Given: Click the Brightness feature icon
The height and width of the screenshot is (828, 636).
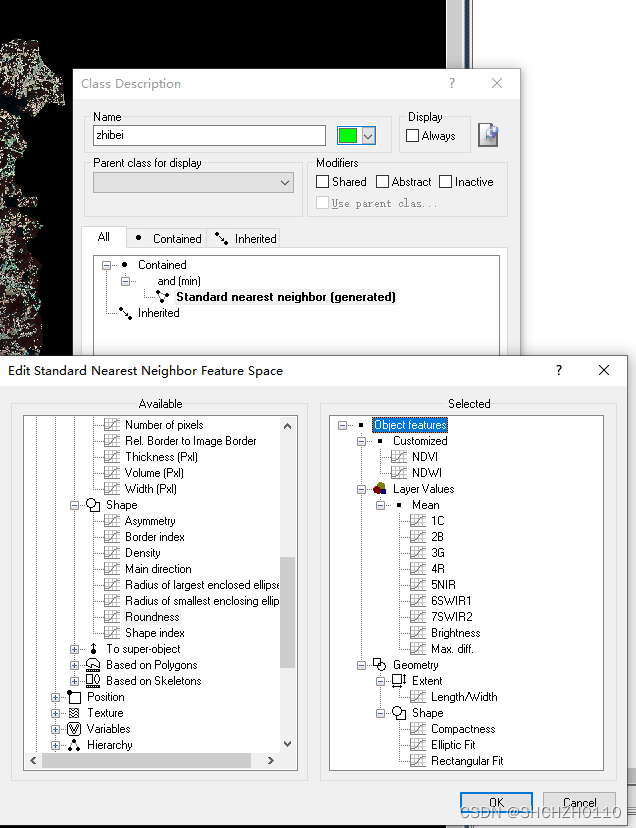Looking at the screenshot, I should (x=418, y=633).
